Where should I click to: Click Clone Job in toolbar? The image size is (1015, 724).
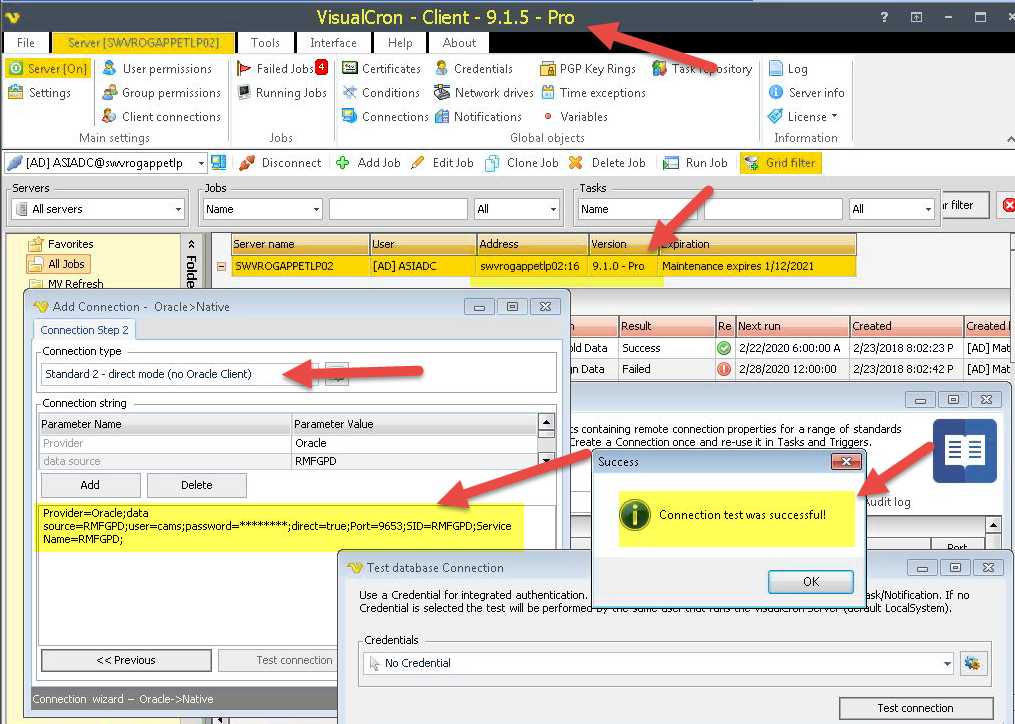(x=522, y=163)
